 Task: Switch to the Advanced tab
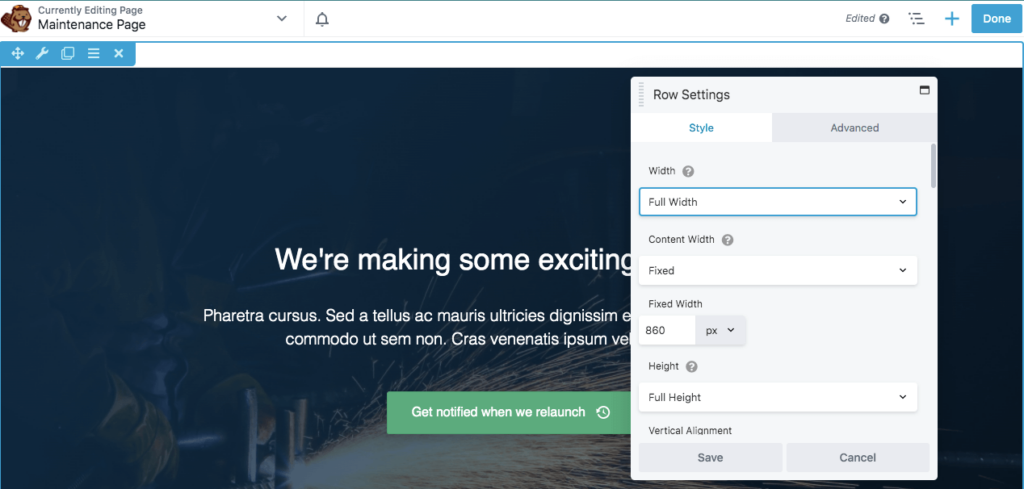point(854,128)
